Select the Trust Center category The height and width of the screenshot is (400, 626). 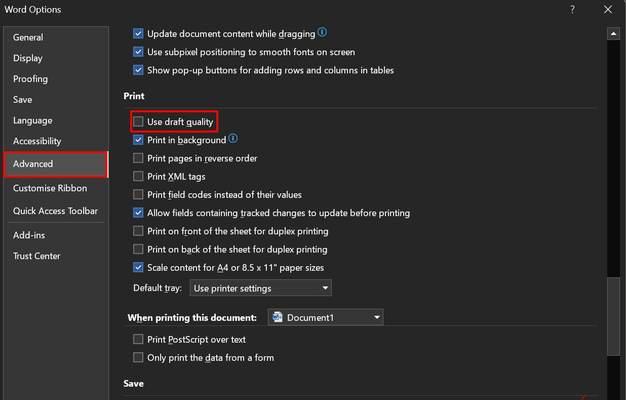37,256
